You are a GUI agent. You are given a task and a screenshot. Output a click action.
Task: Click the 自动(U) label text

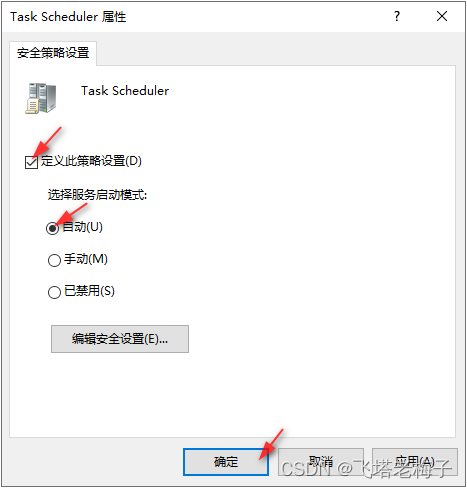click(83, 227)
